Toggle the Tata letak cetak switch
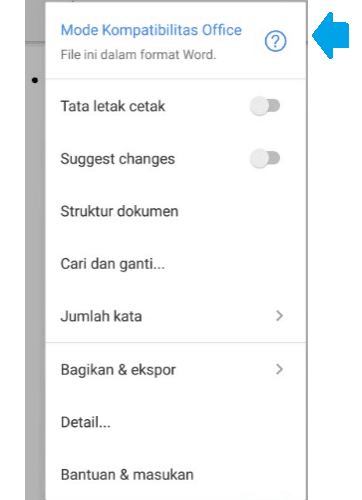The height and width of the screenshot is (500, 362). 265,106
